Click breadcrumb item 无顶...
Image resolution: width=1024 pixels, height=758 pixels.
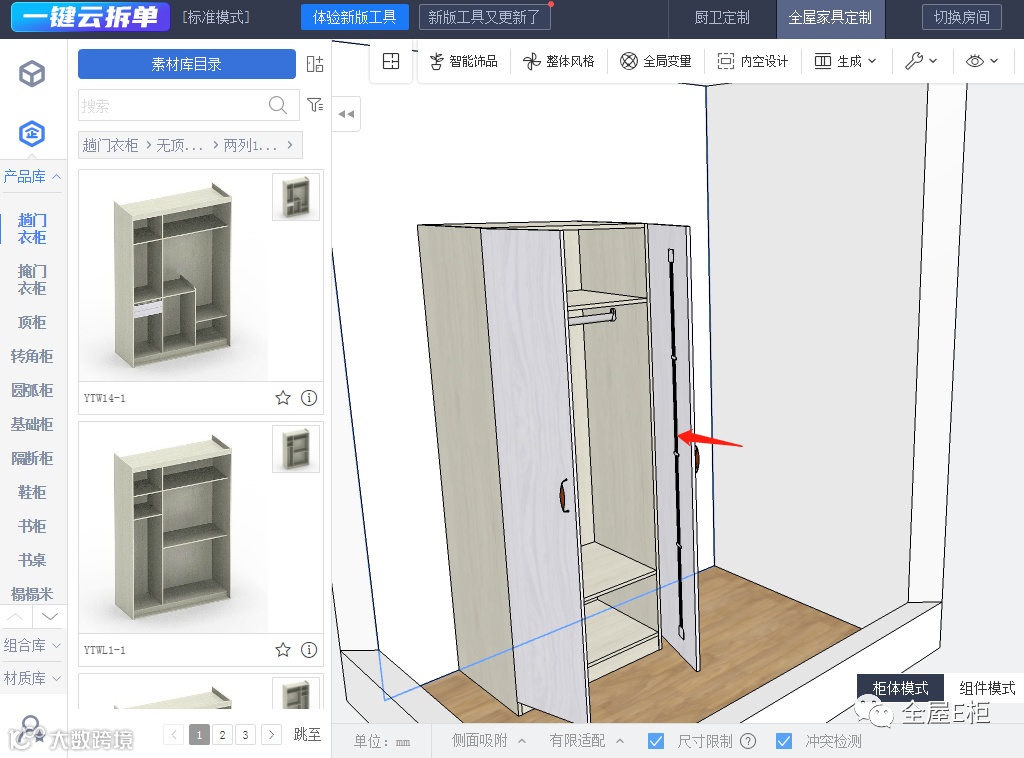click(x=180, y=145)
